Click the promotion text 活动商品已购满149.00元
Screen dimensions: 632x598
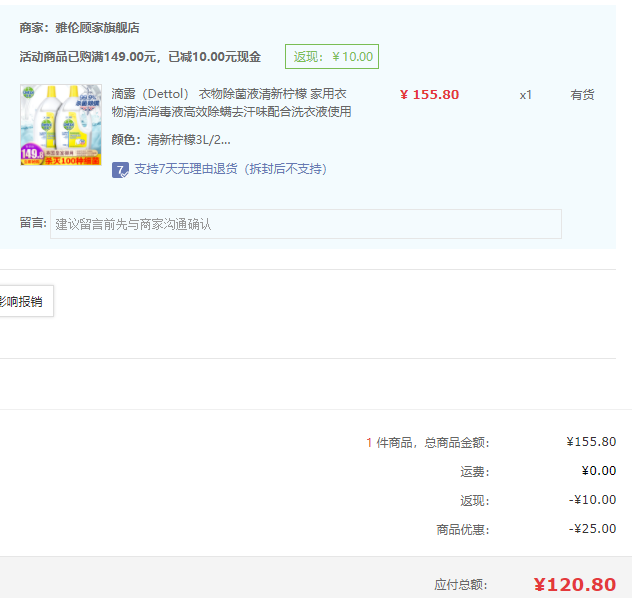[87, 57]
